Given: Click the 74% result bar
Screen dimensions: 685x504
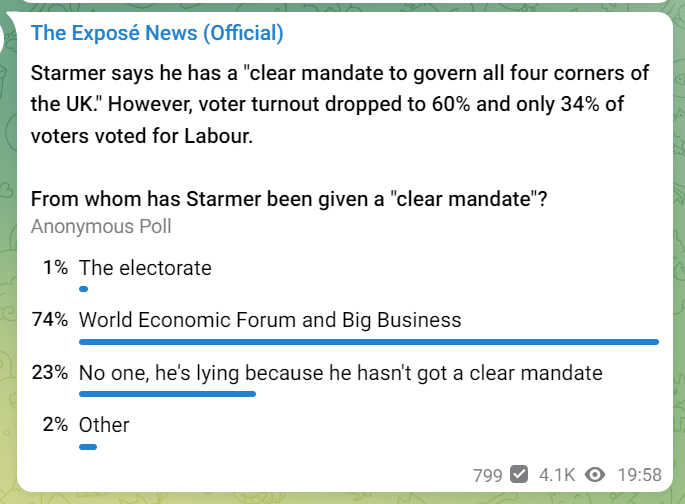Looking at the screenshot, I should [x=369, y=342].
